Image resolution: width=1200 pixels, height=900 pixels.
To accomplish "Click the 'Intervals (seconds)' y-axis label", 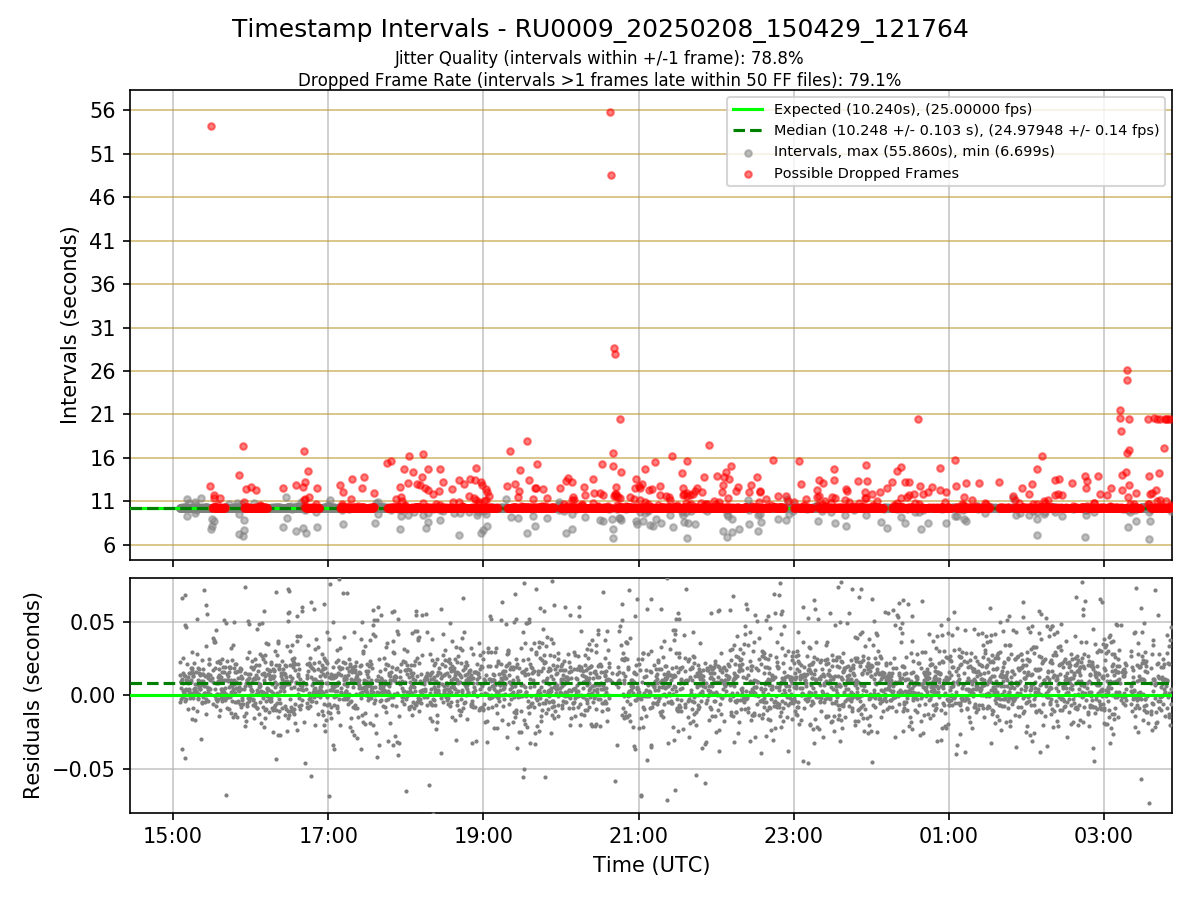I will pyautogui.click(x=70, y=325).
